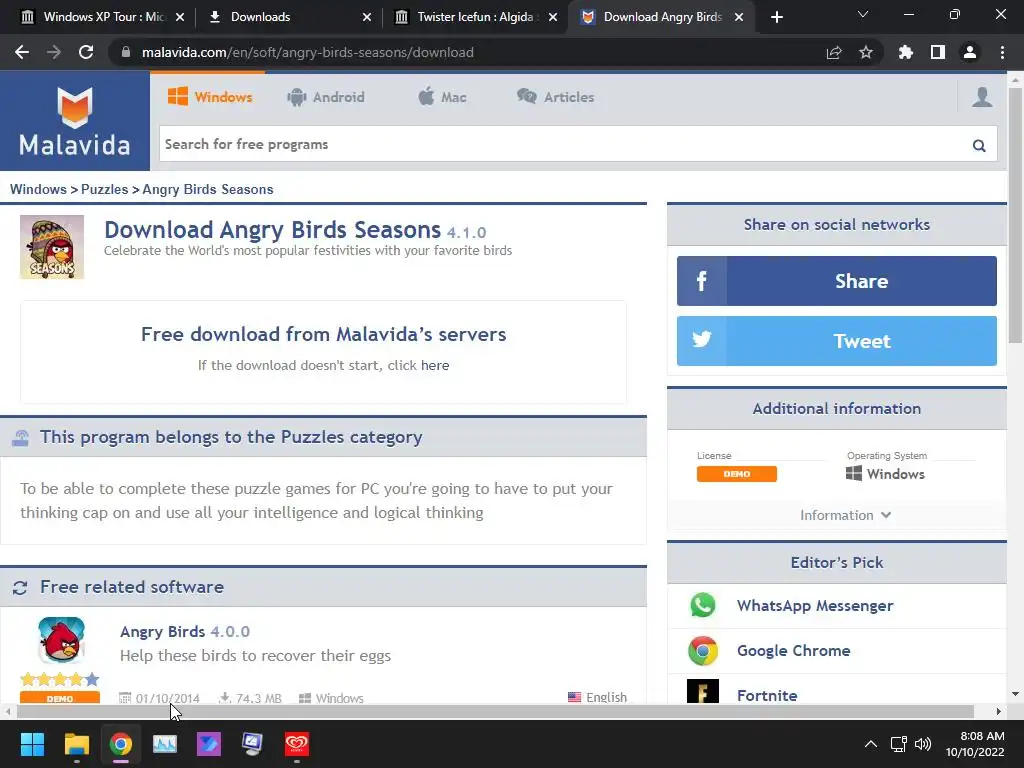Close the Twister Icefun browser tab
This screenshot has width=1024, height=768.
(553, 17)
